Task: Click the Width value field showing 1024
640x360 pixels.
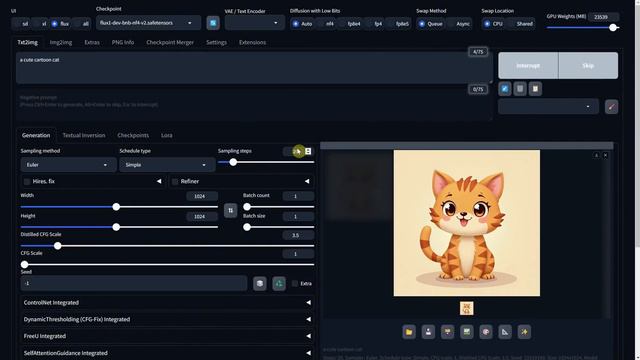Action: click(202, 196)
